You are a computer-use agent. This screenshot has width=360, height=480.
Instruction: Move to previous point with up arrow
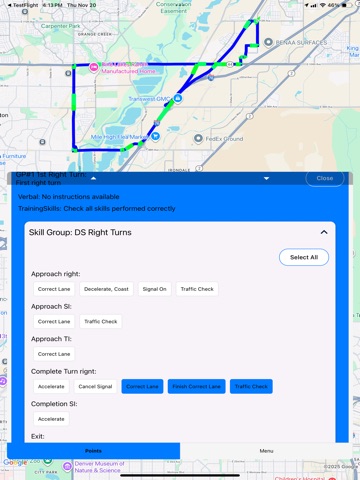pyautogui.click(x=93, y=178)
